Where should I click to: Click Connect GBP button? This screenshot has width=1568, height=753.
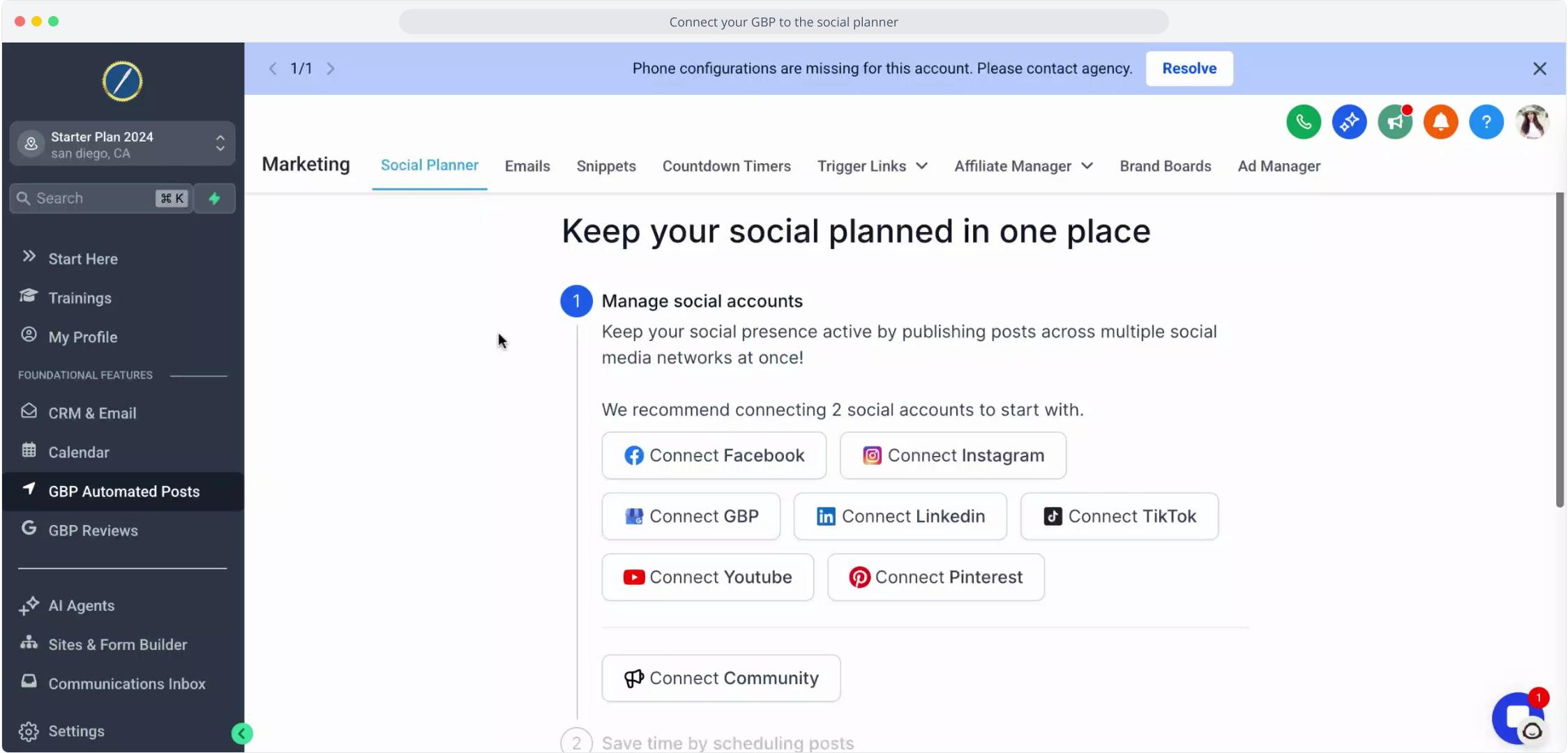pyautogui.click(x=691, y=516)
